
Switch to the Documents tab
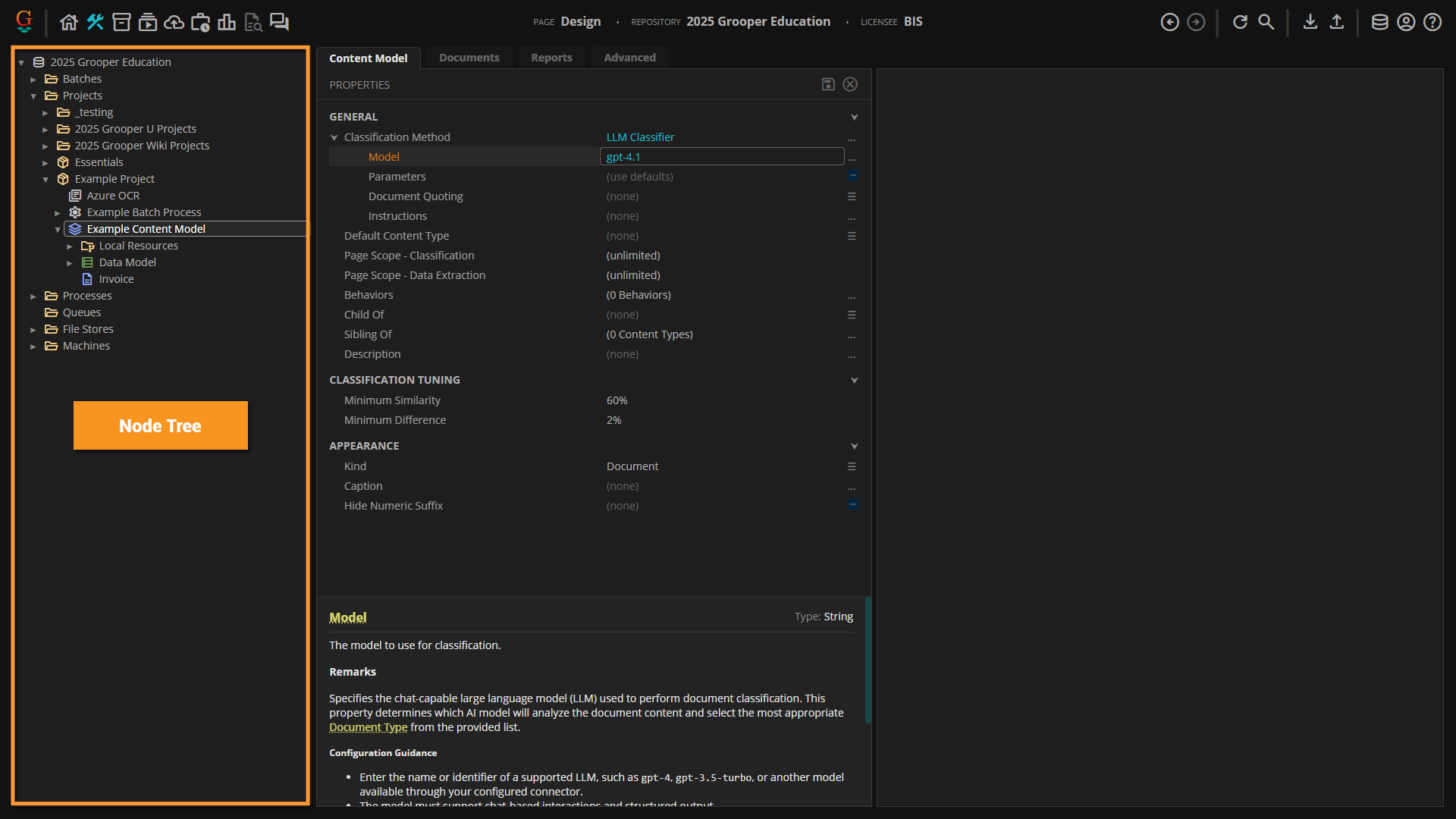point(469,58)
